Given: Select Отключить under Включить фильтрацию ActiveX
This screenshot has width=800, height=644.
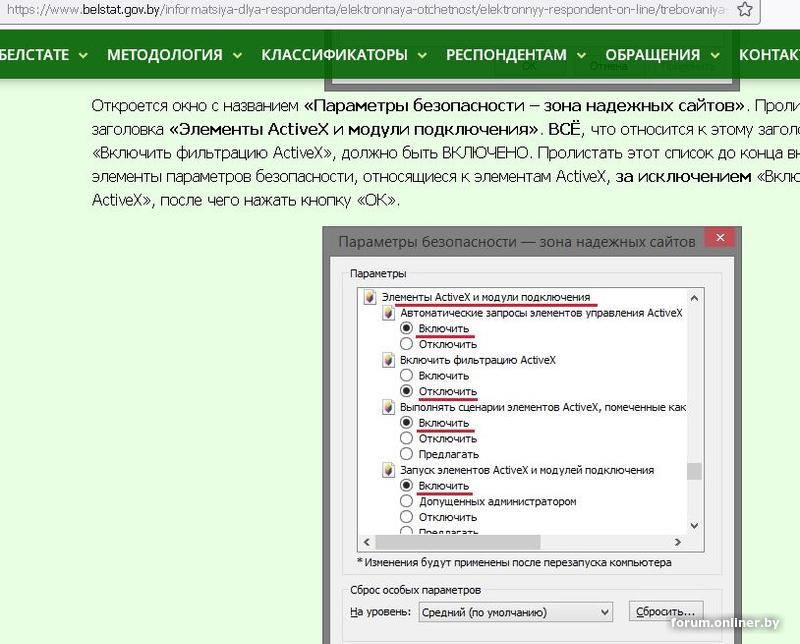Looking at the screenshot, I should [x=406, y=391].
